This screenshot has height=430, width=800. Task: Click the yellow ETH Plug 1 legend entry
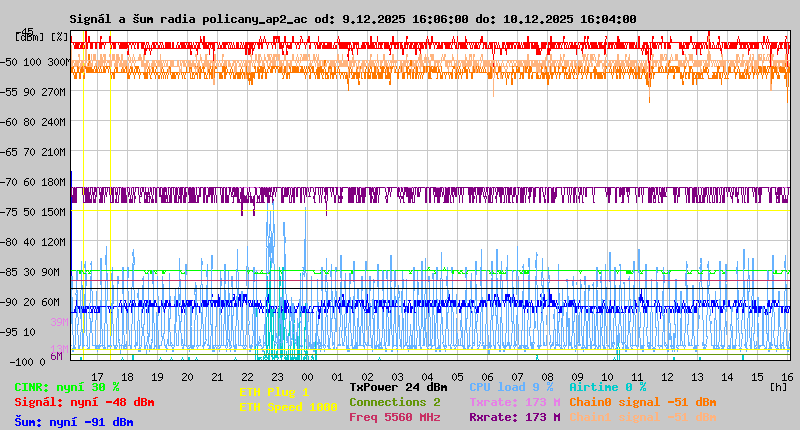[274, 392]
